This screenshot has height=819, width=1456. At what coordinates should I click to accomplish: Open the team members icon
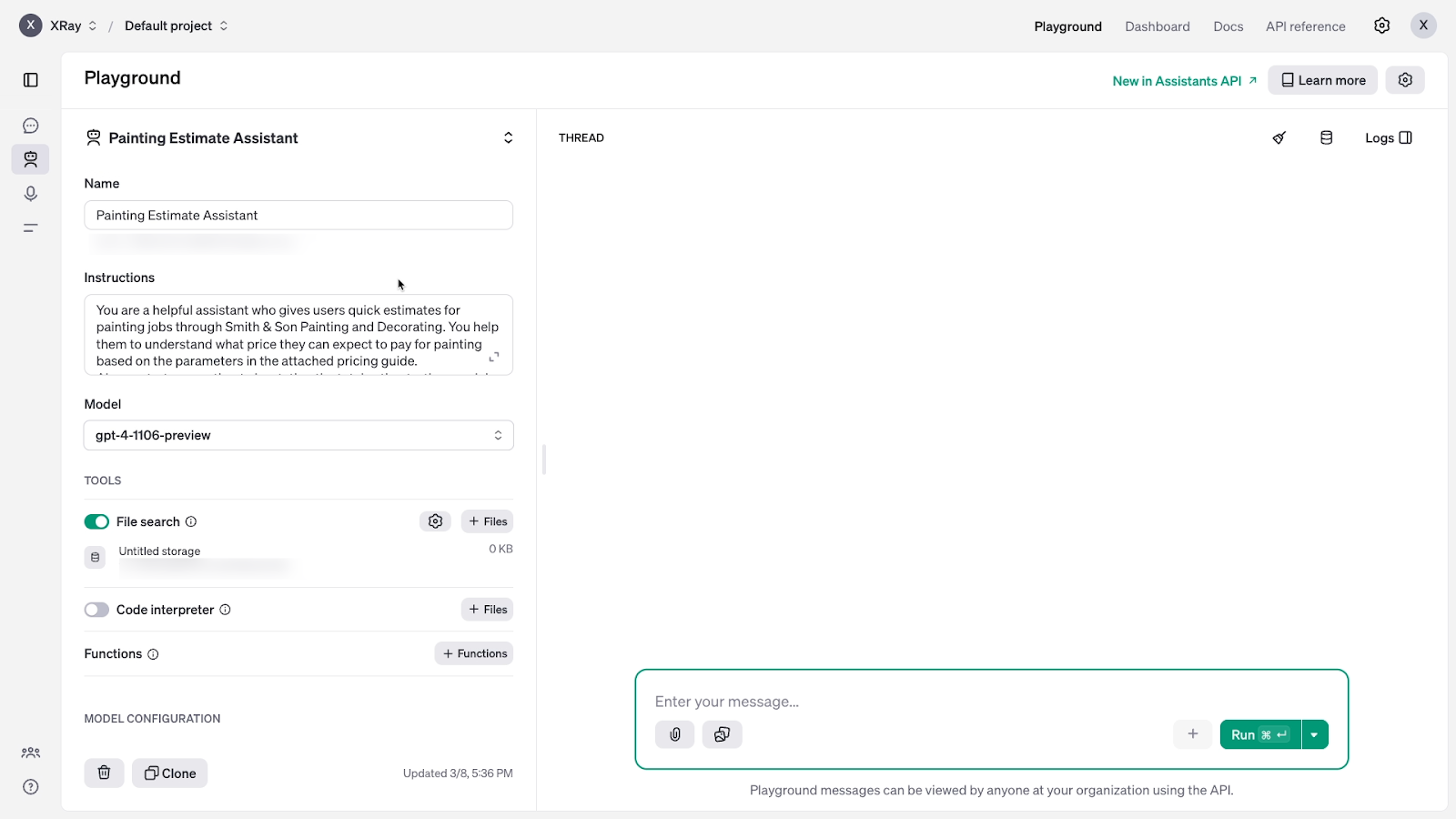[31, 753]
